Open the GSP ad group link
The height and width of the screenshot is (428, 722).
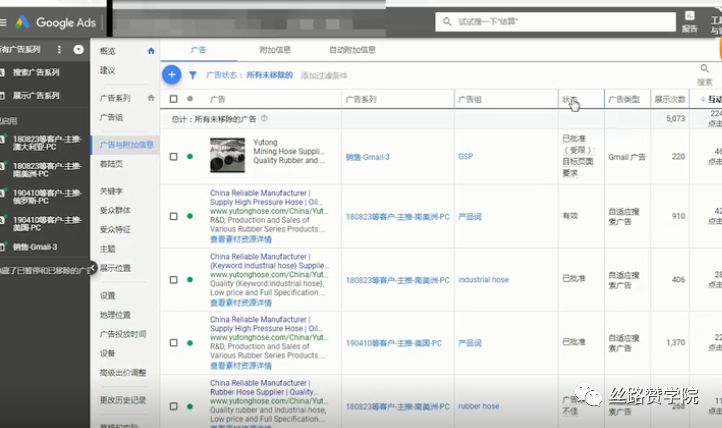(465, 156)
